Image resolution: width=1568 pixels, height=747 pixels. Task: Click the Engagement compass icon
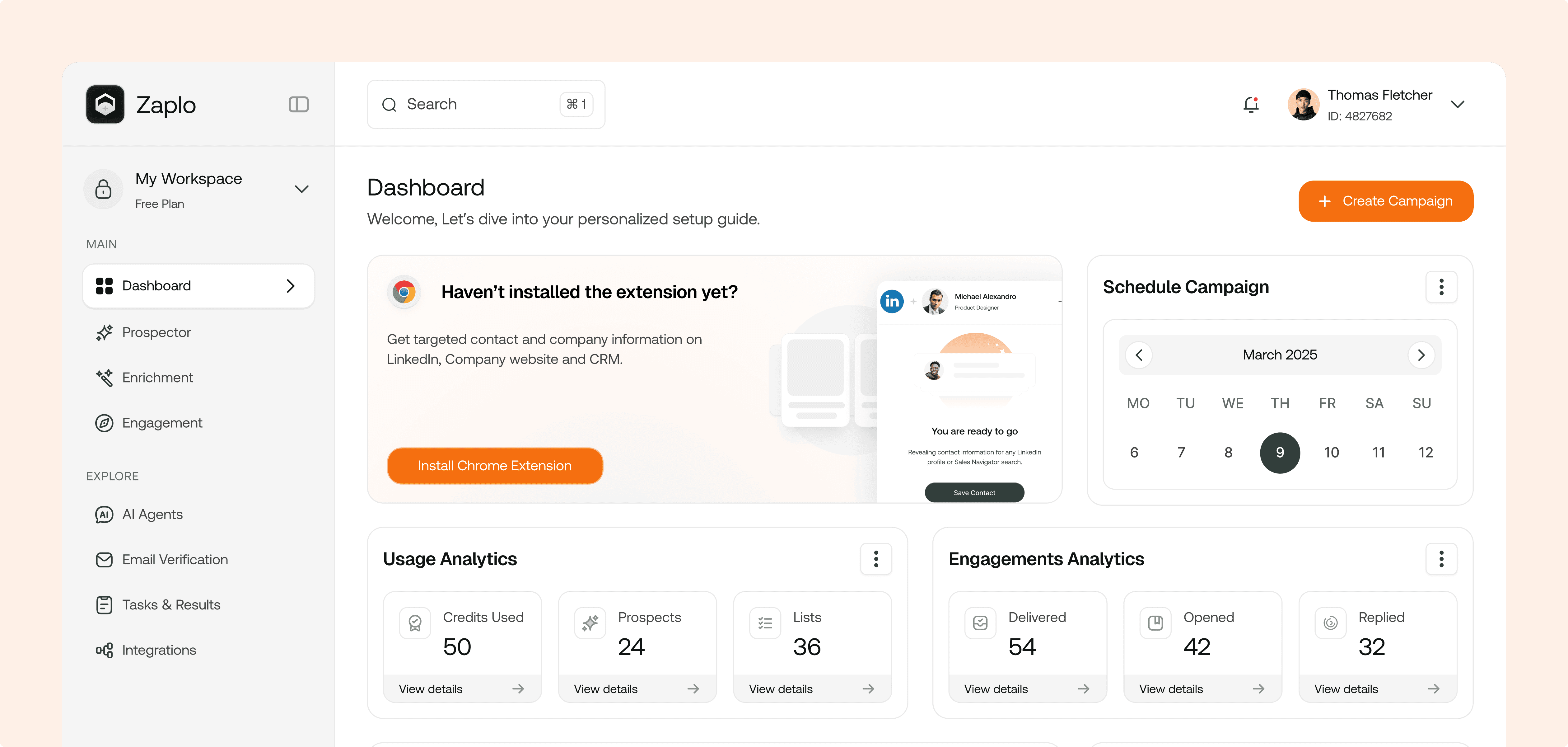pyautogui.click(x=104, y=422)
